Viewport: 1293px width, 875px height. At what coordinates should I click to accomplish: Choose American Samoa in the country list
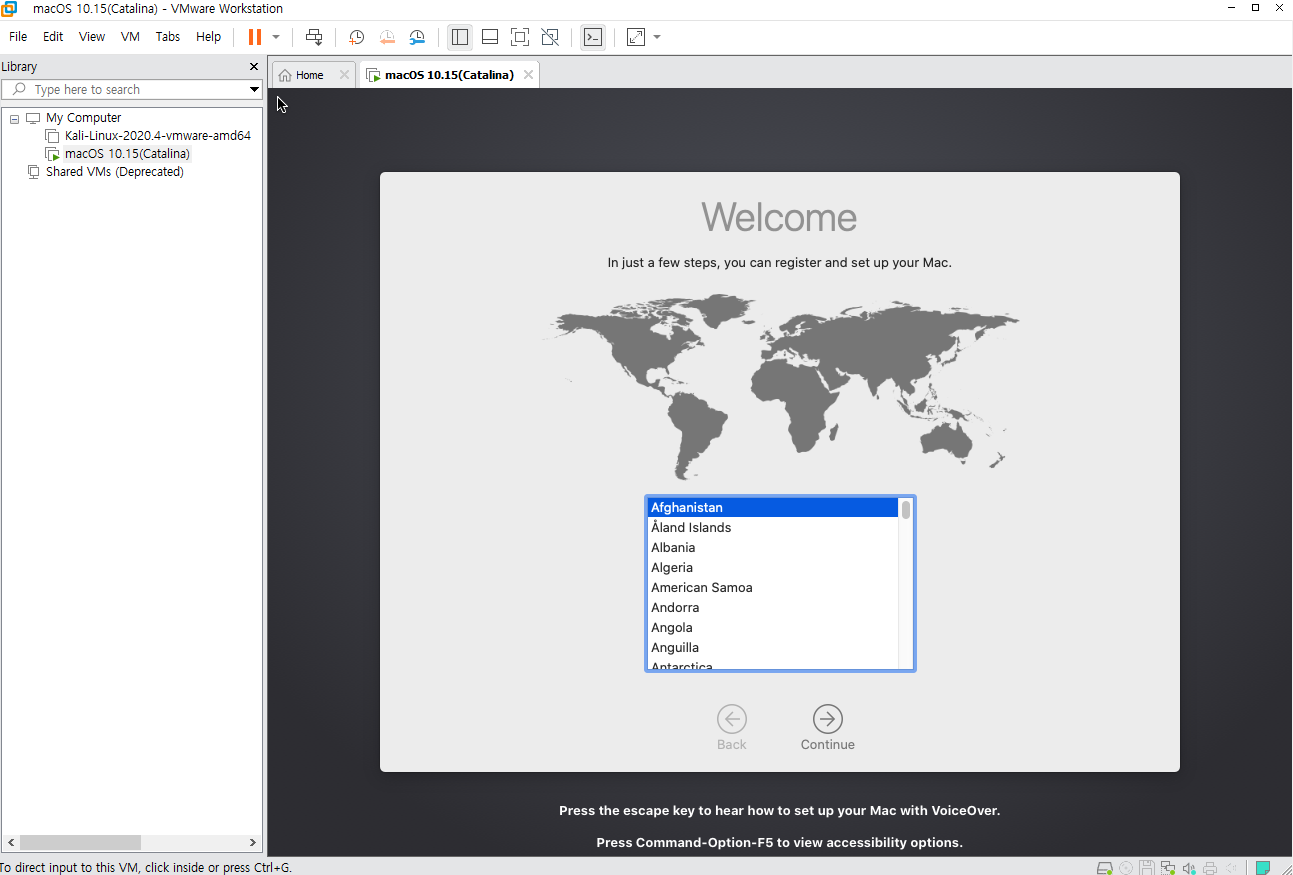[x=773, y=588]
